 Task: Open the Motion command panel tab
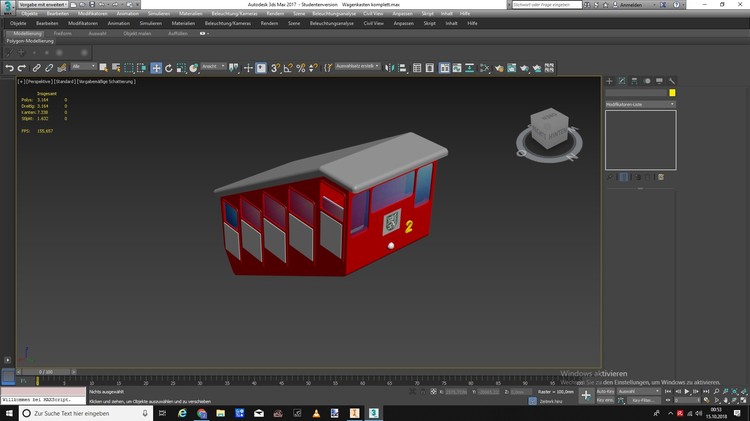tap(647, 81)
